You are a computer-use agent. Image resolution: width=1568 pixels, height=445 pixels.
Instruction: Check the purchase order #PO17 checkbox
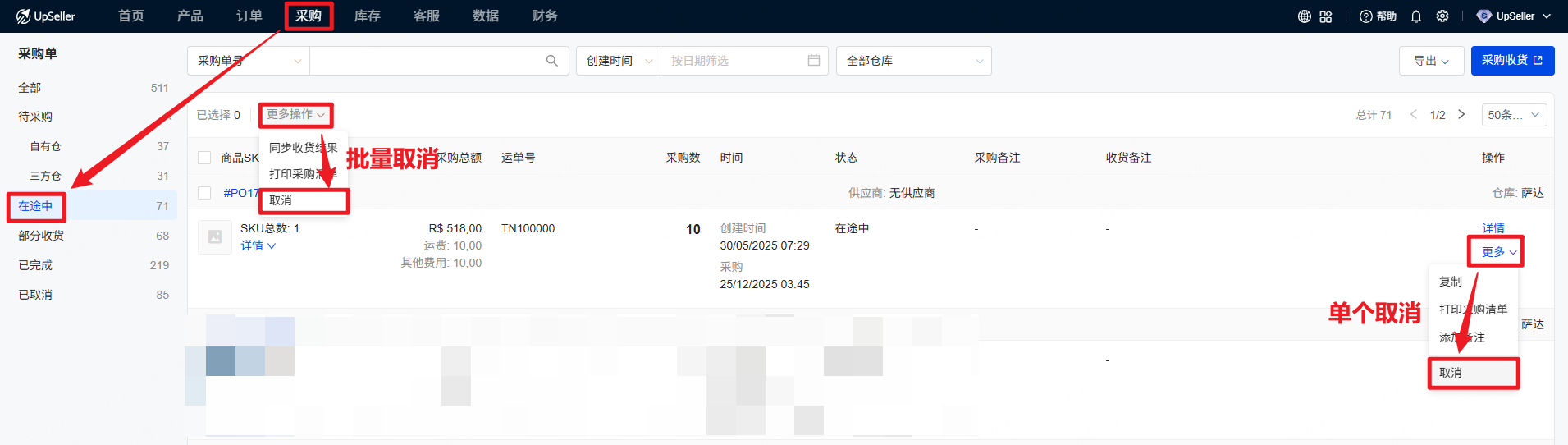(204, 193)
